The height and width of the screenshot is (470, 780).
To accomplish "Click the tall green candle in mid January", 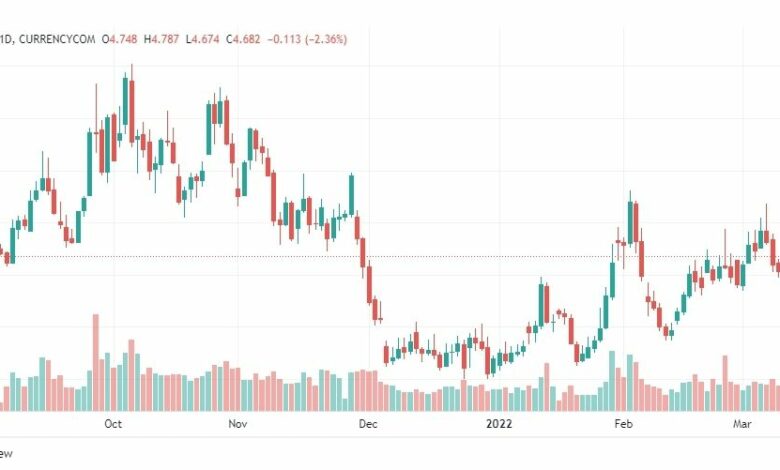I will coord(541,302).
